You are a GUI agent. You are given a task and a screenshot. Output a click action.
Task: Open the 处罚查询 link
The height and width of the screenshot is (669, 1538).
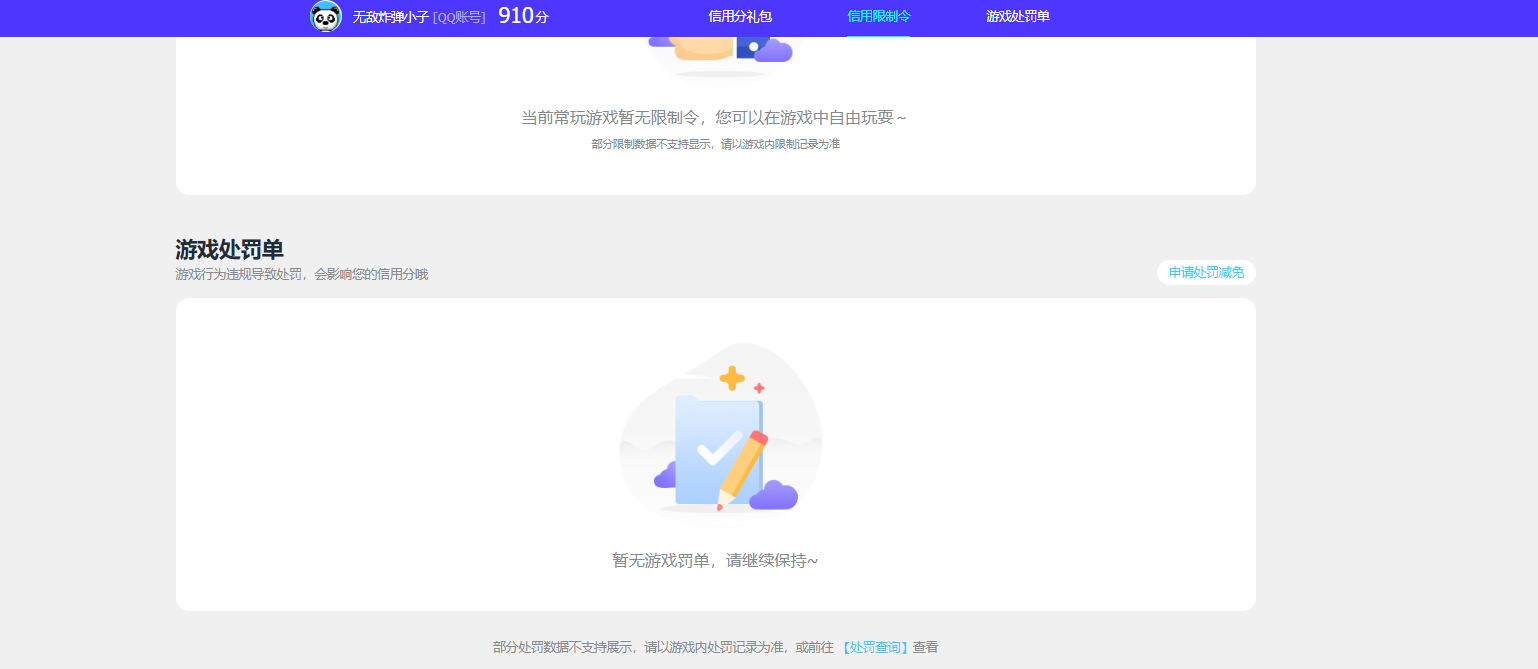[x=875, y=648]
